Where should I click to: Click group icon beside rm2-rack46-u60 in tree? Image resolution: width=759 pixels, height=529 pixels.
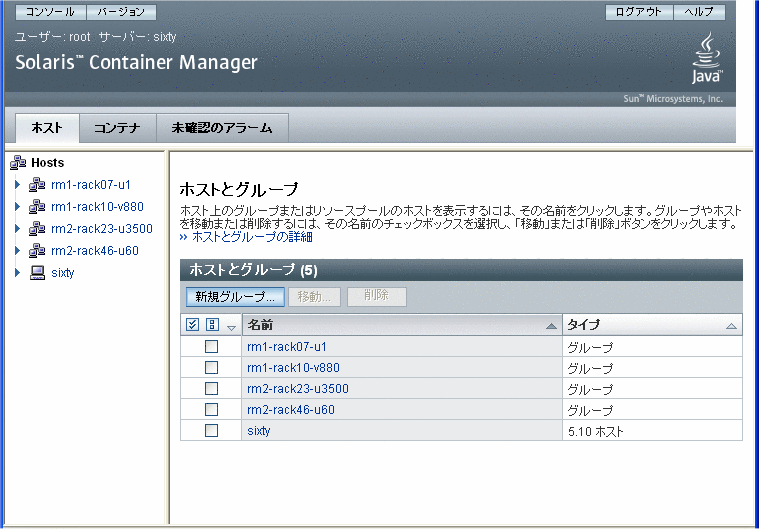(37, 251)
